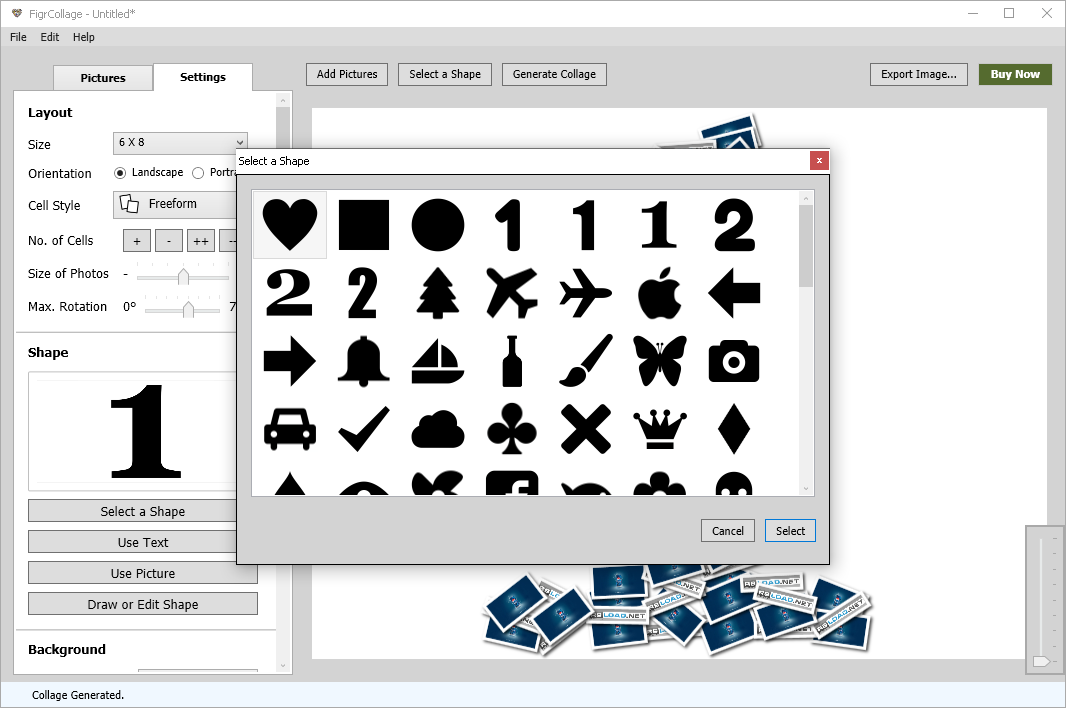The width and height of the screenshot is (1066, 708).
Task: Add one cell with + button
Action: click(137, 241)
